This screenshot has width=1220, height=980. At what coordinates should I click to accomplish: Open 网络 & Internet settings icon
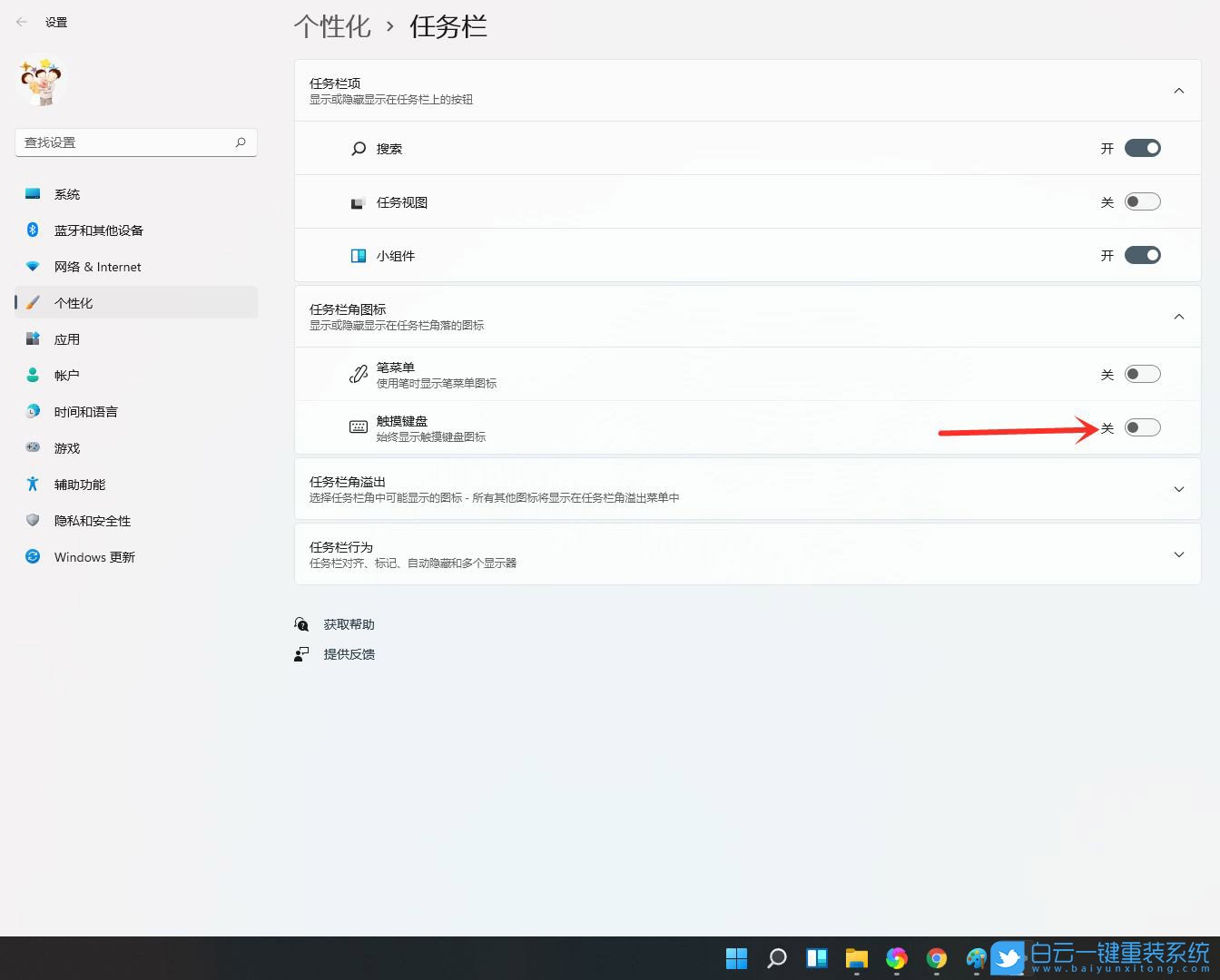33,266
